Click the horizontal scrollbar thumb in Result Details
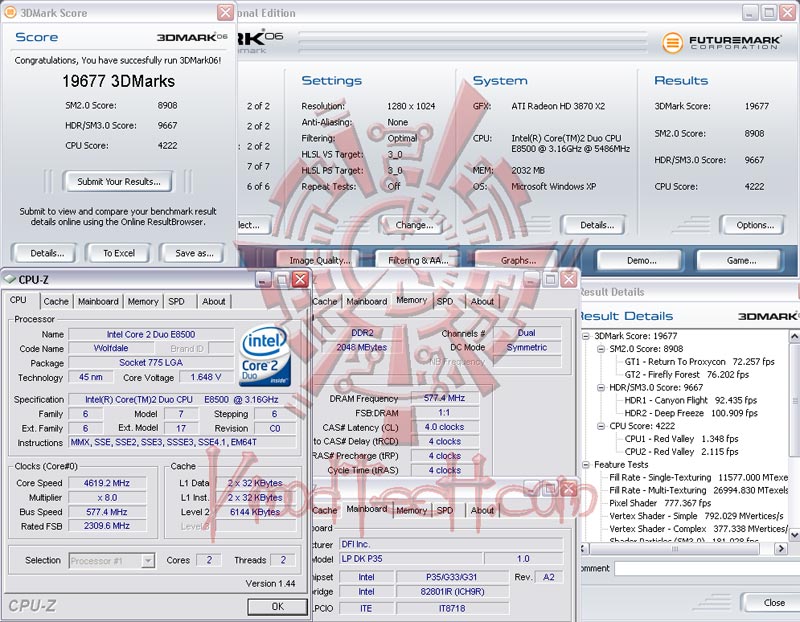Viewport: 800px width, 622px height. coord(674,549)
